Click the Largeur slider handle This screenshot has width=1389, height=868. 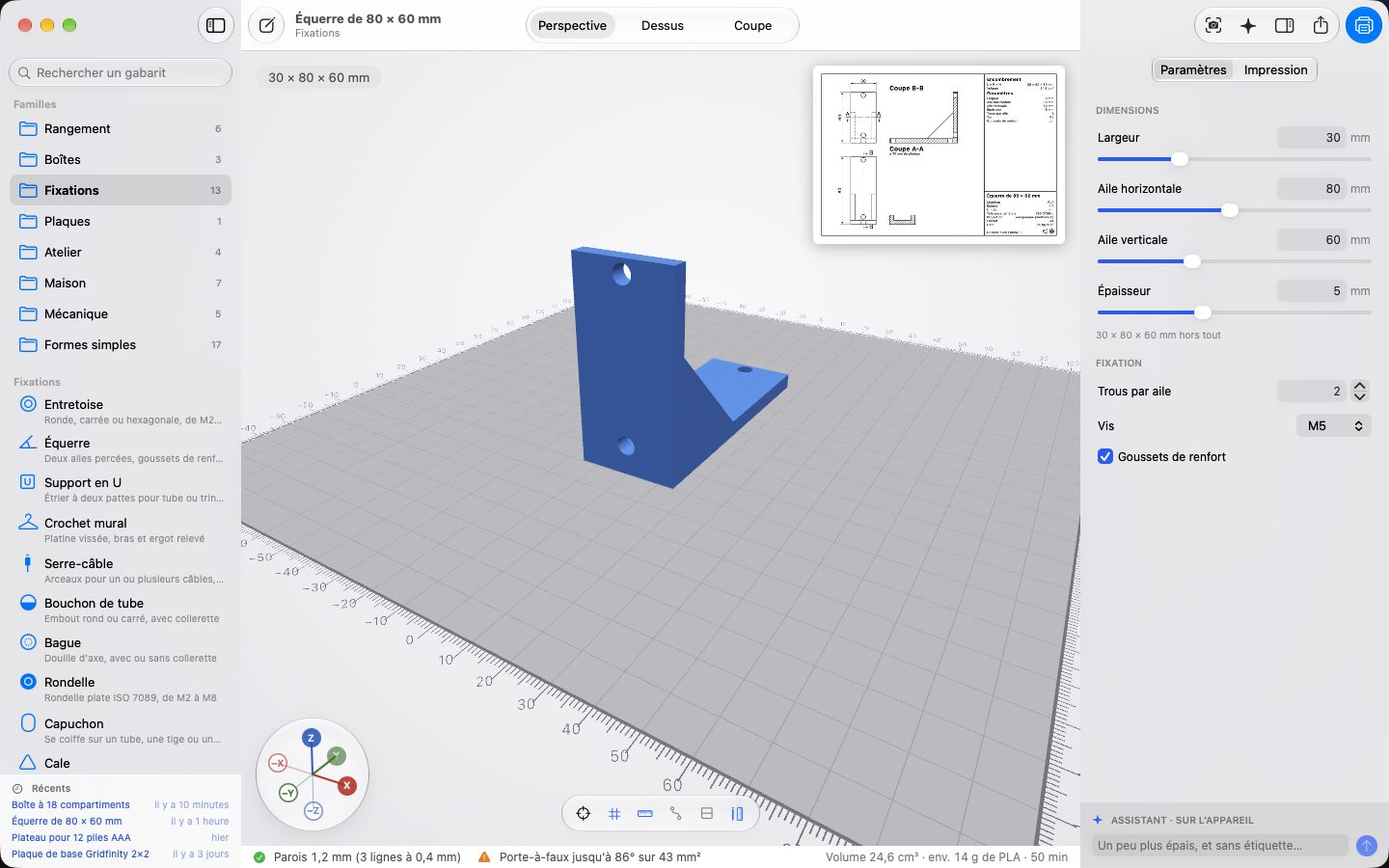pos(1179,159)
